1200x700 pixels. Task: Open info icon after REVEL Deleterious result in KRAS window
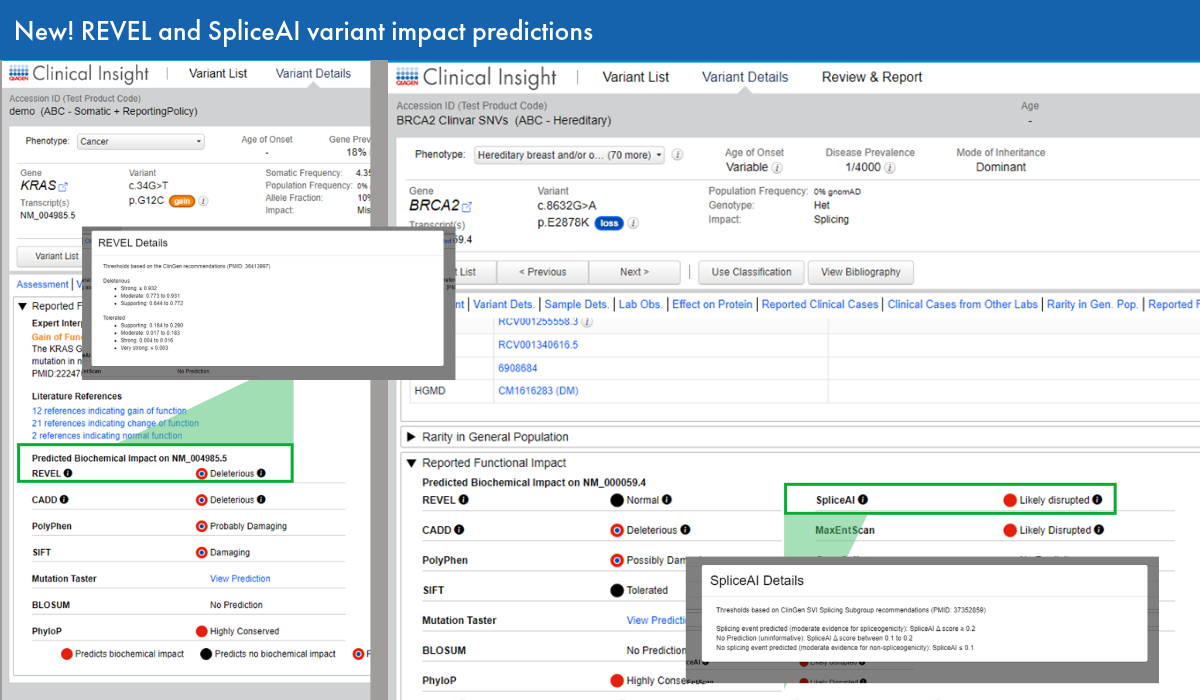(261, 473)
